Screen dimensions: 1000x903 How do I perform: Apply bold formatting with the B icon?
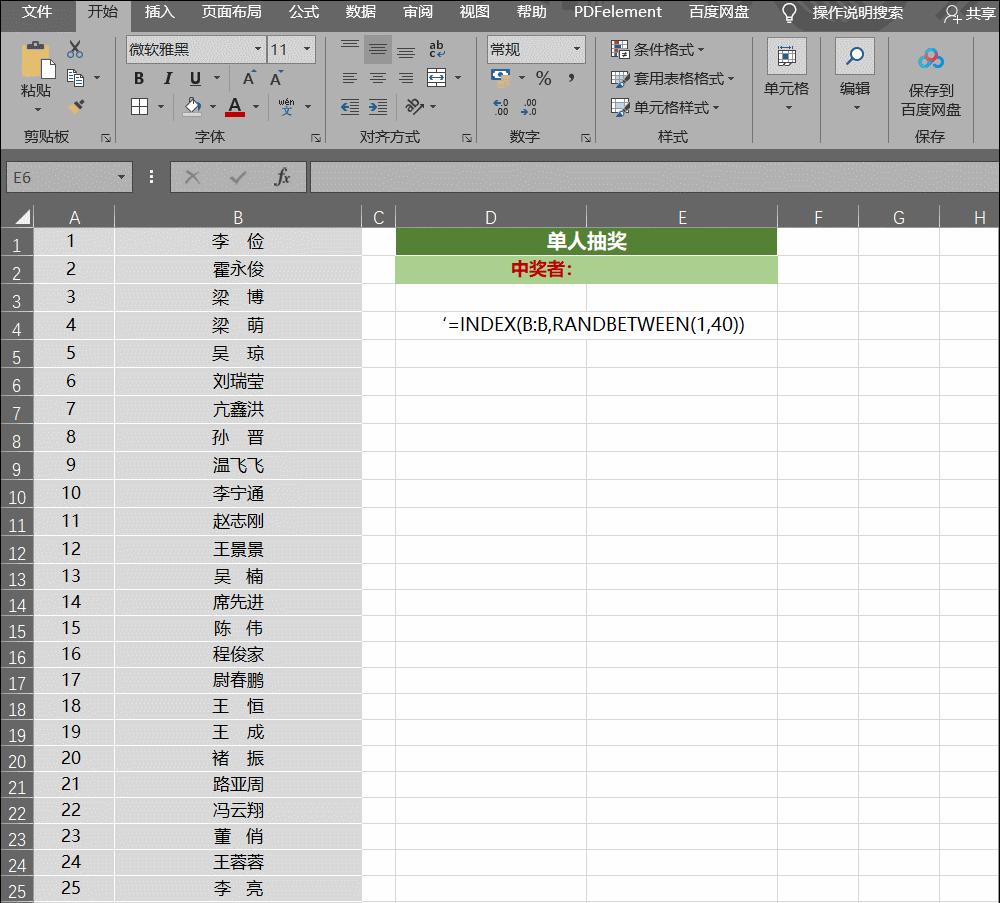(x=138, y=77)
